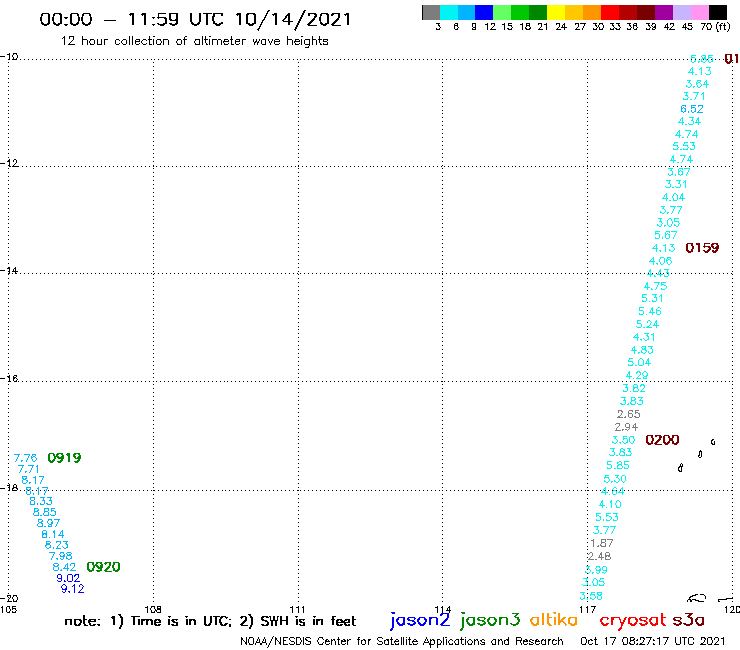Select gray wave height value 2.65
The width and height of the screenshot is (740, 650).
(629, 414)
